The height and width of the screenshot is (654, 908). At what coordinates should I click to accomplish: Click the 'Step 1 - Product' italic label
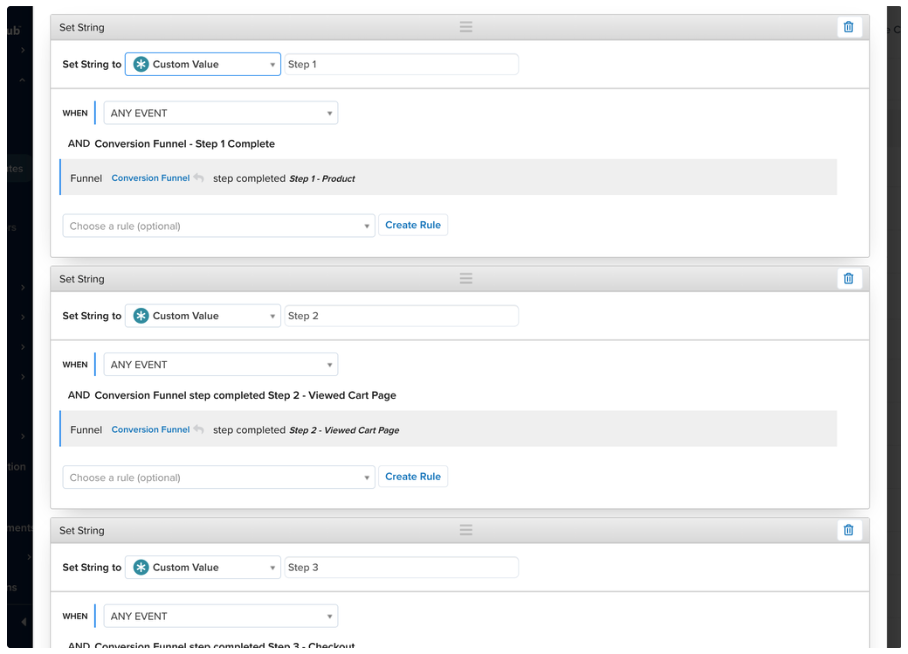(322, 178)
